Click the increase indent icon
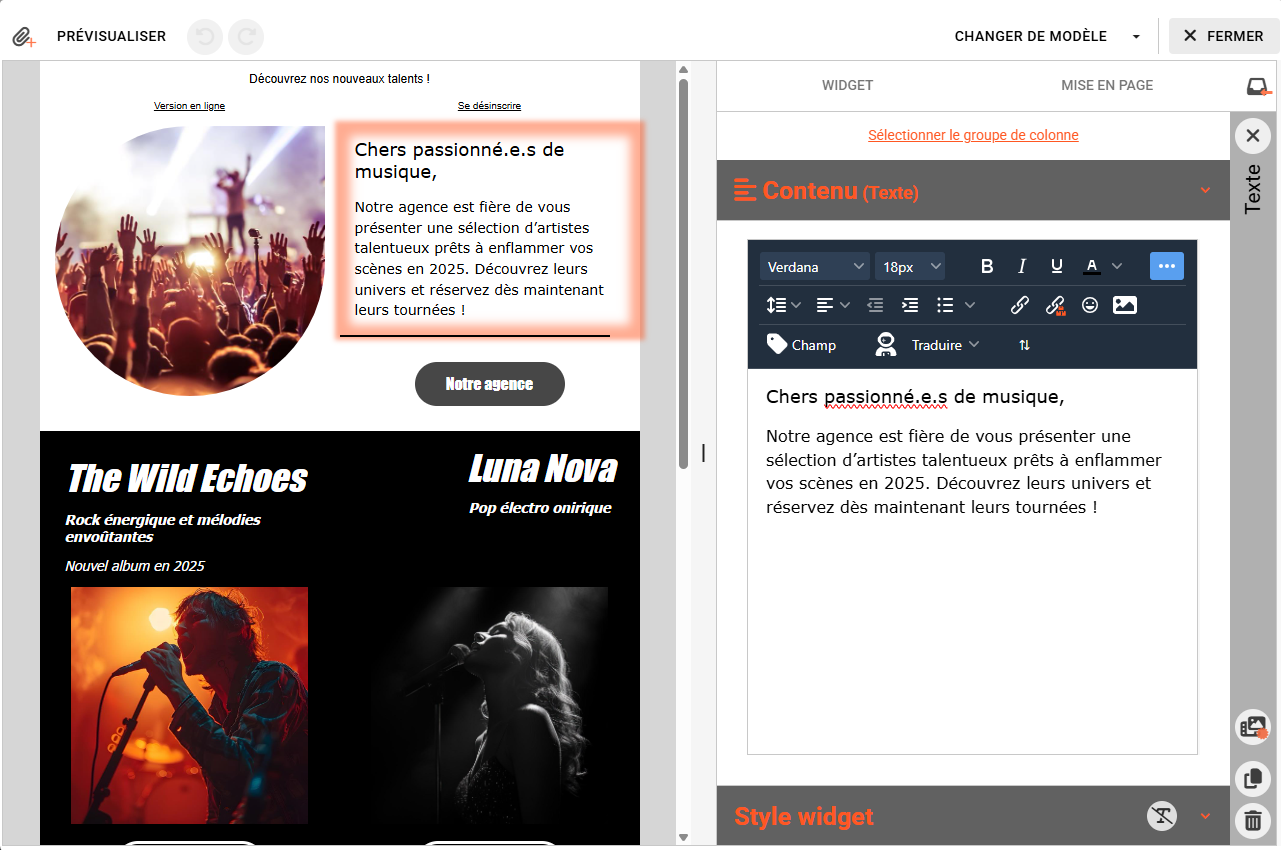 click(910, 306)
